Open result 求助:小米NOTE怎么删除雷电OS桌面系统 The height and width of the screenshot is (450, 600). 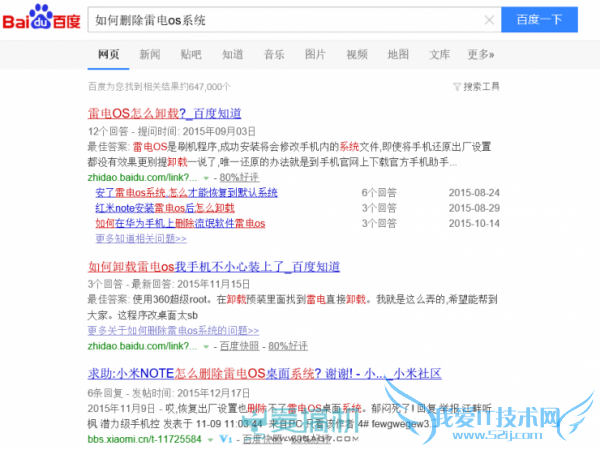tap(264, 373)
